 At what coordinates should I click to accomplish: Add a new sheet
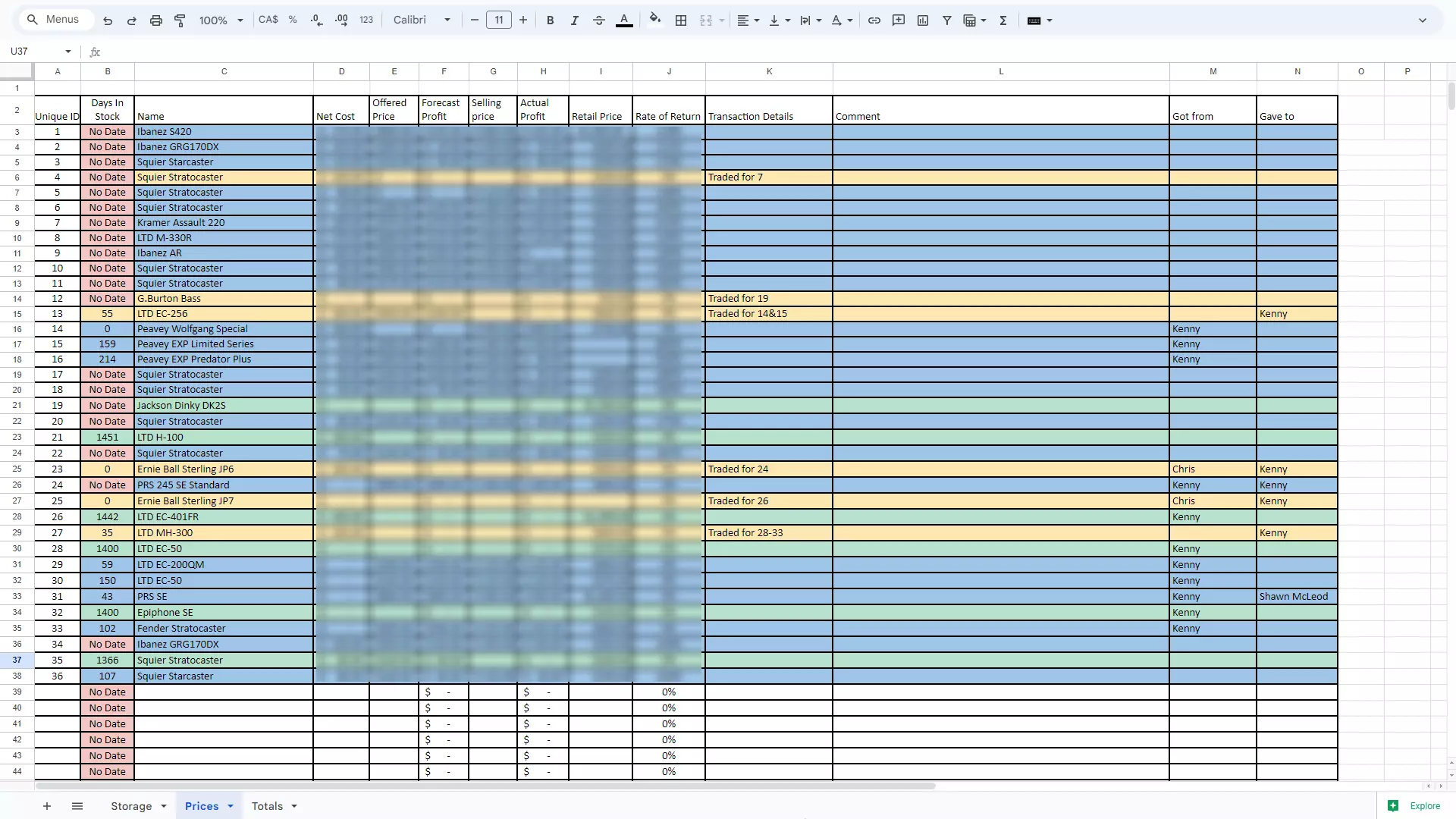point(47,806)
